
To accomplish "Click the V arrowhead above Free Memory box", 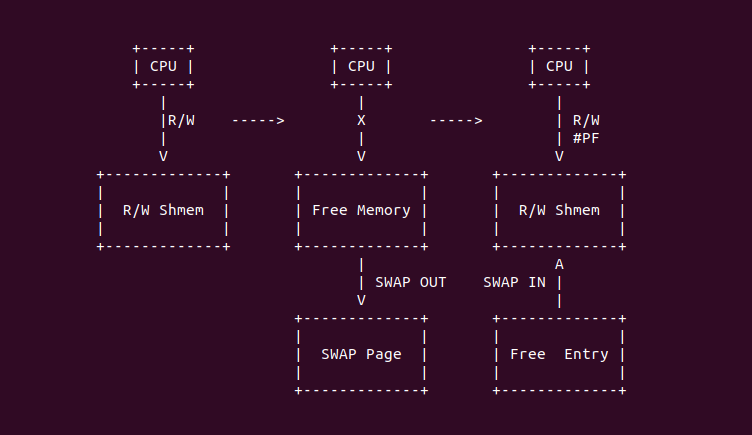I will click(361, 156).
